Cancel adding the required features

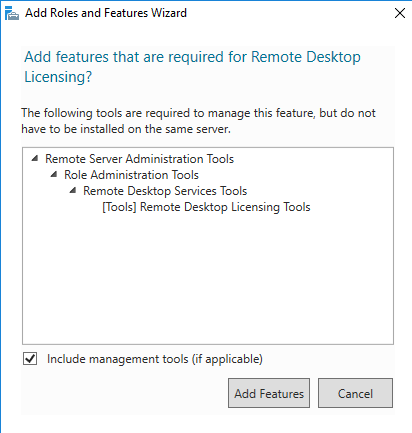355,393
